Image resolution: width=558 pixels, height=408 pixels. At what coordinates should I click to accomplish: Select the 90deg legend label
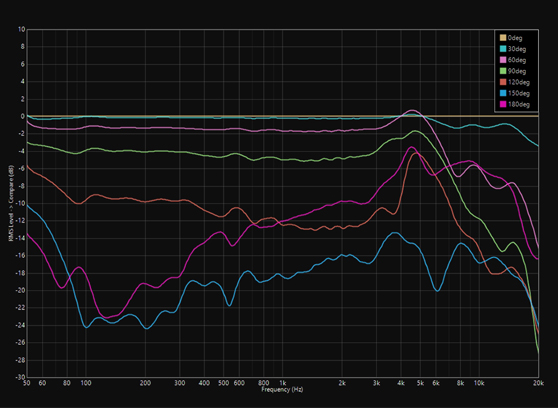point(517,71)
